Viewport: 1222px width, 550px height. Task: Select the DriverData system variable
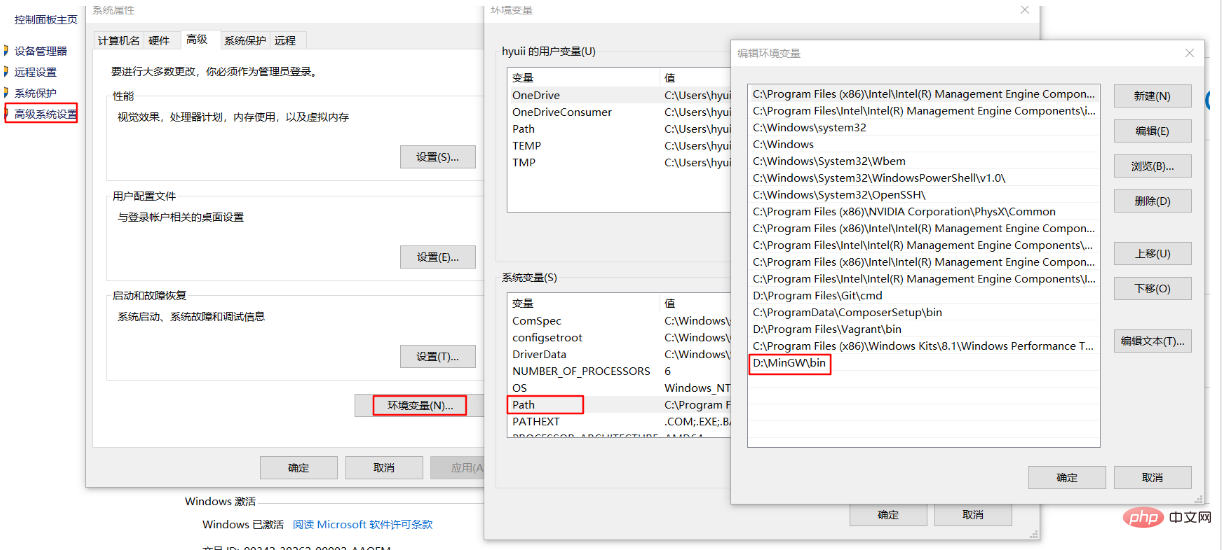[620, 354]
